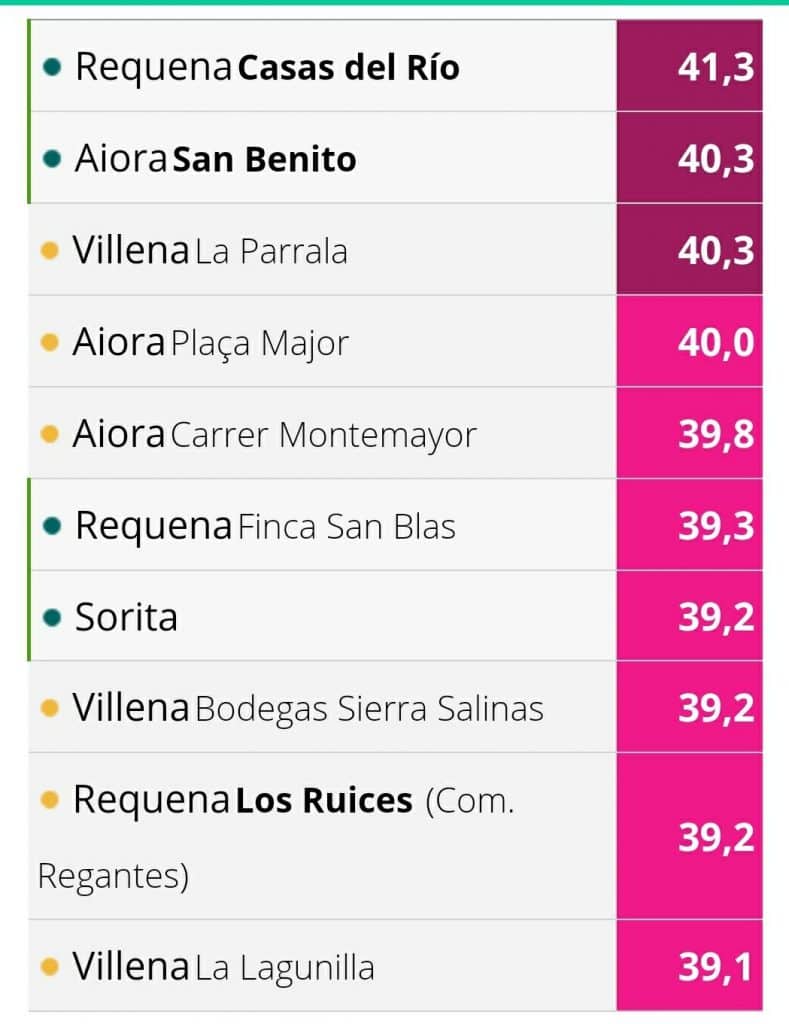The width and height of the screenshot is (789, 1024).
Task: Click teal dot beside Requena Casas del Río
Action: click(52, 67)
